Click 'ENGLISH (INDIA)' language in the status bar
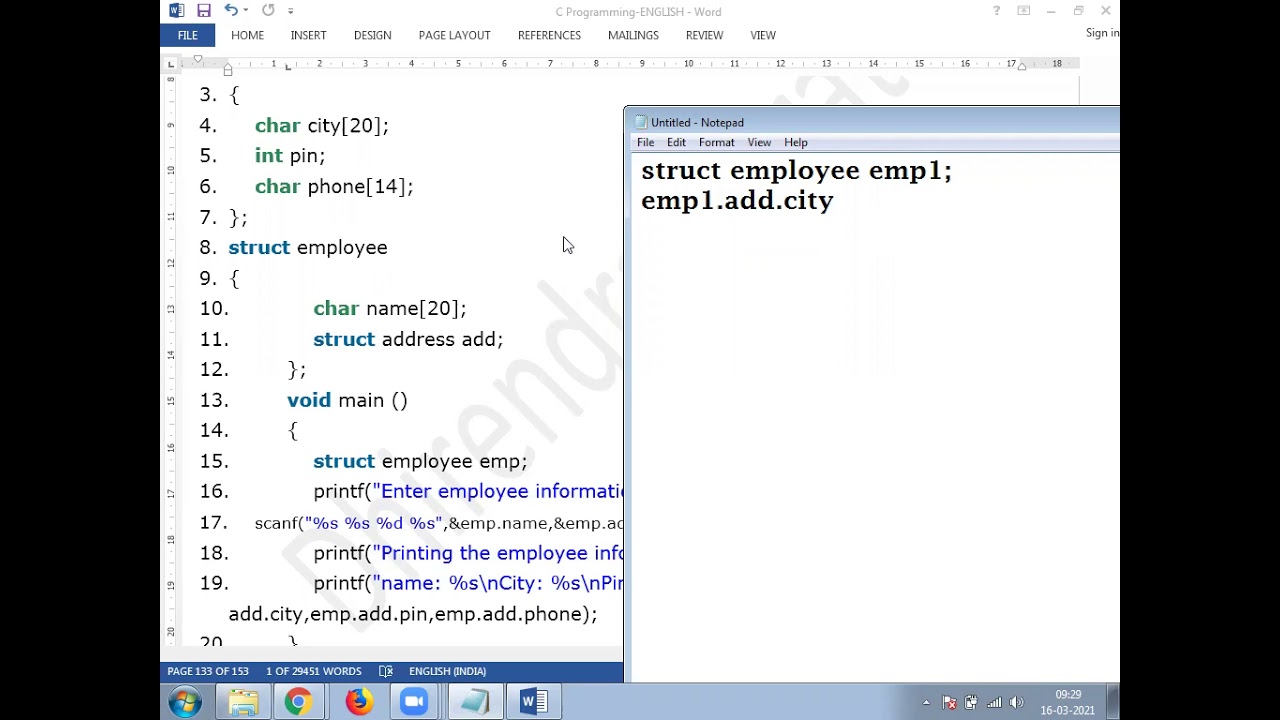This screenshot has width=1280, height=720. coord(447,671)
